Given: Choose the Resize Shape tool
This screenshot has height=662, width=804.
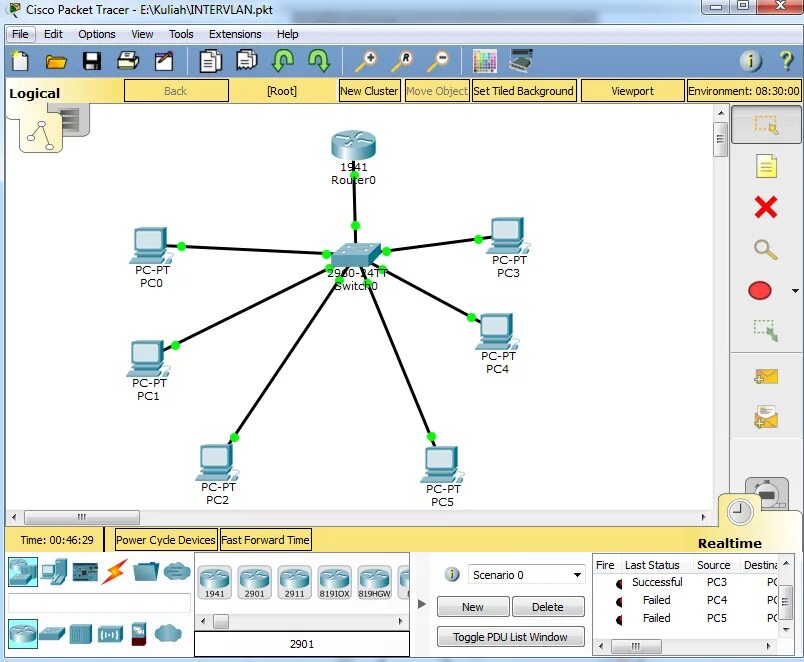Looking at the screenshot, I should click(766, 331).
